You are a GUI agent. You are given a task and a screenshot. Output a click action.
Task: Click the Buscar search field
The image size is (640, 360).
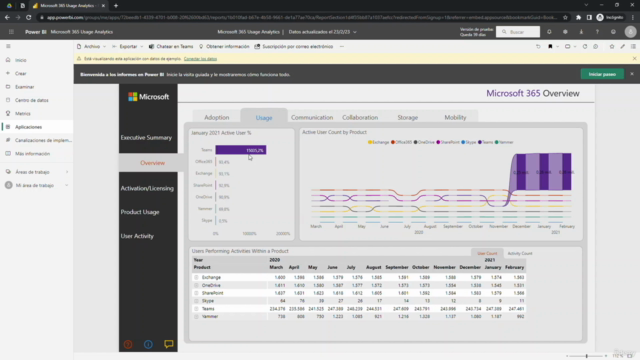[x=518, y=32]
